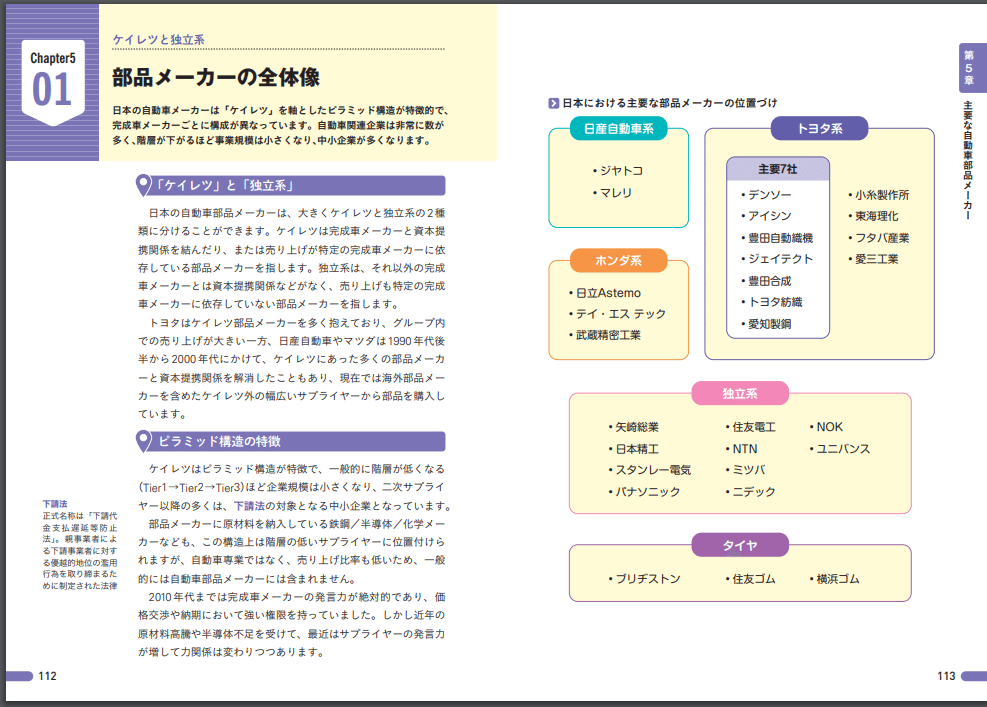Click 豊田自動織機 entry
The height and width of the screenshot is (707, 987).
tap(781, 238)
